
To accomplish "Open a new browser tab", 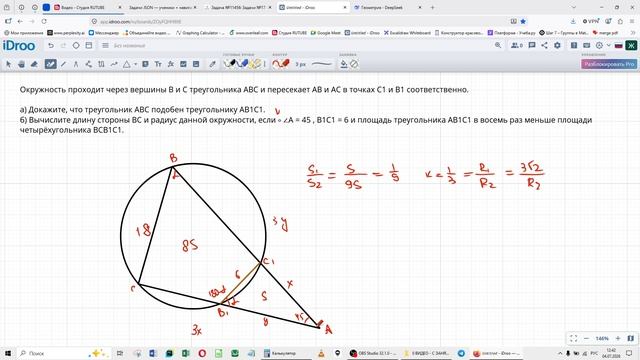I will point(432,7).
